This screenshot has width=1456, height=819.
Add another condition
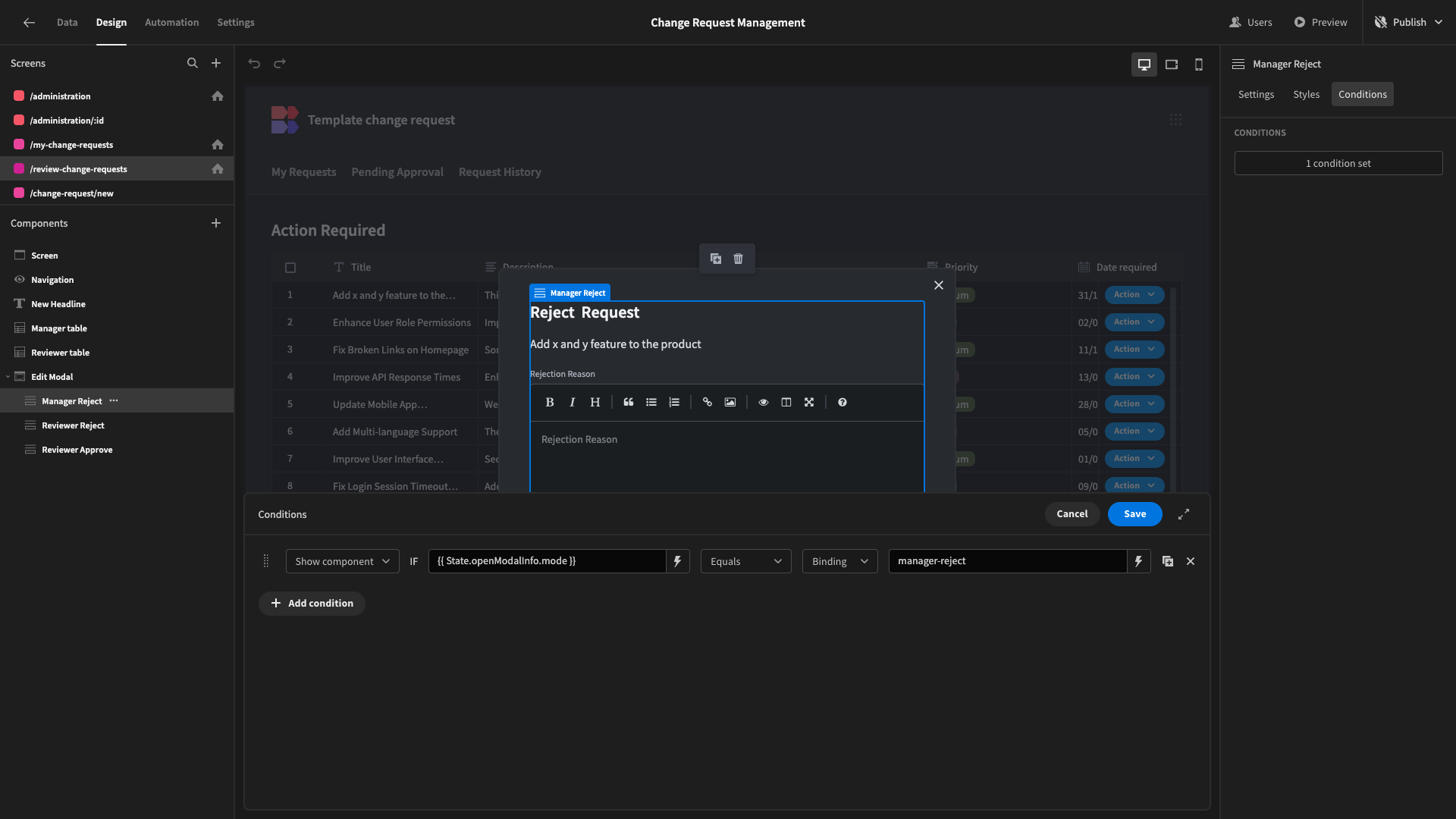tap(312, 604)
